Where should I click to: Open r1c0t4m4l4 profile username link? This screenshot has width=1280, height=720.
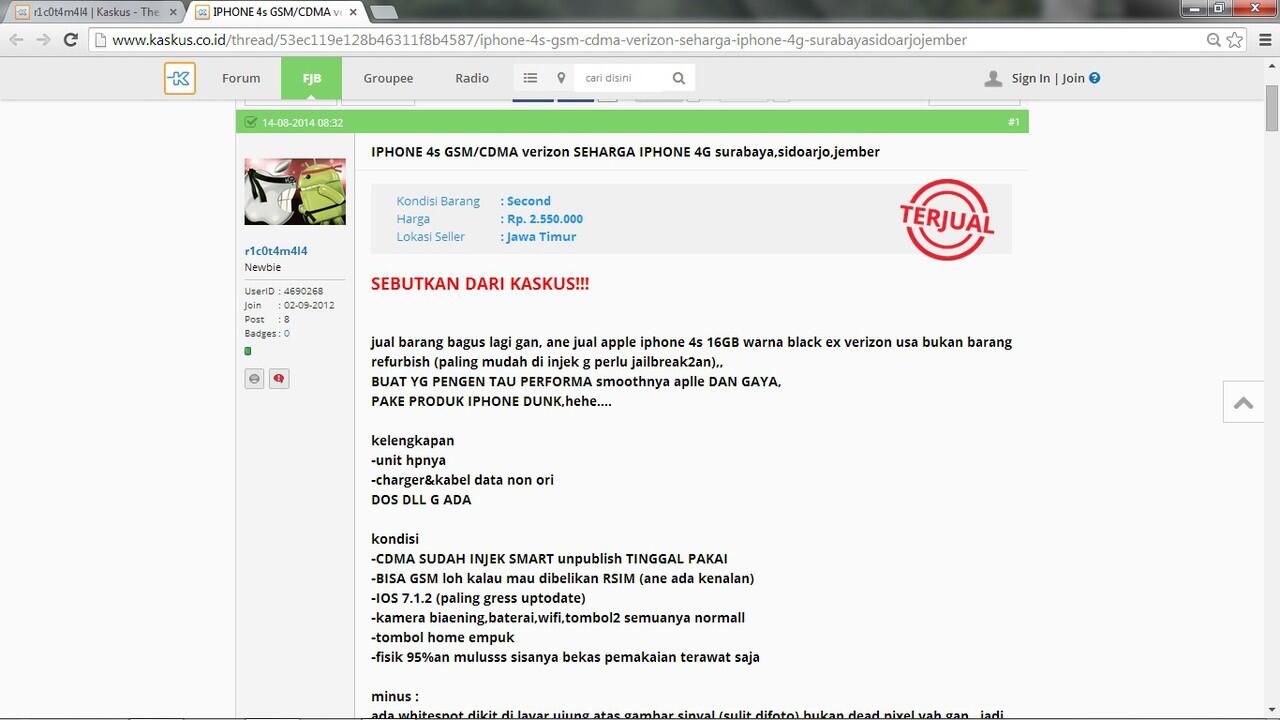pyautogui.click(x=276, y=251)
